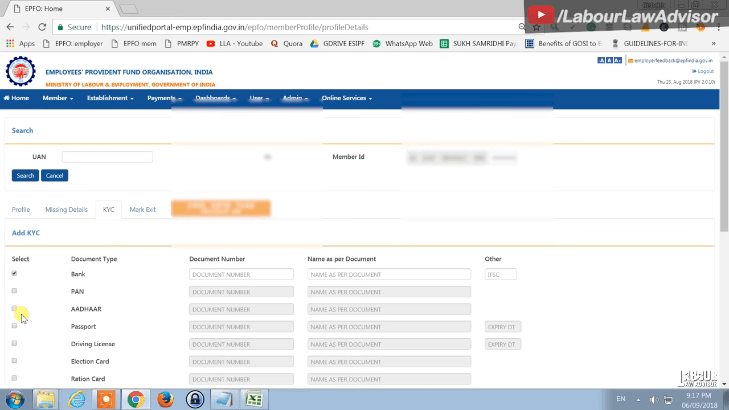Open Excel from taskbar
Image resolution: width=729 pixels, height=410 pixels.
(254, 399)
